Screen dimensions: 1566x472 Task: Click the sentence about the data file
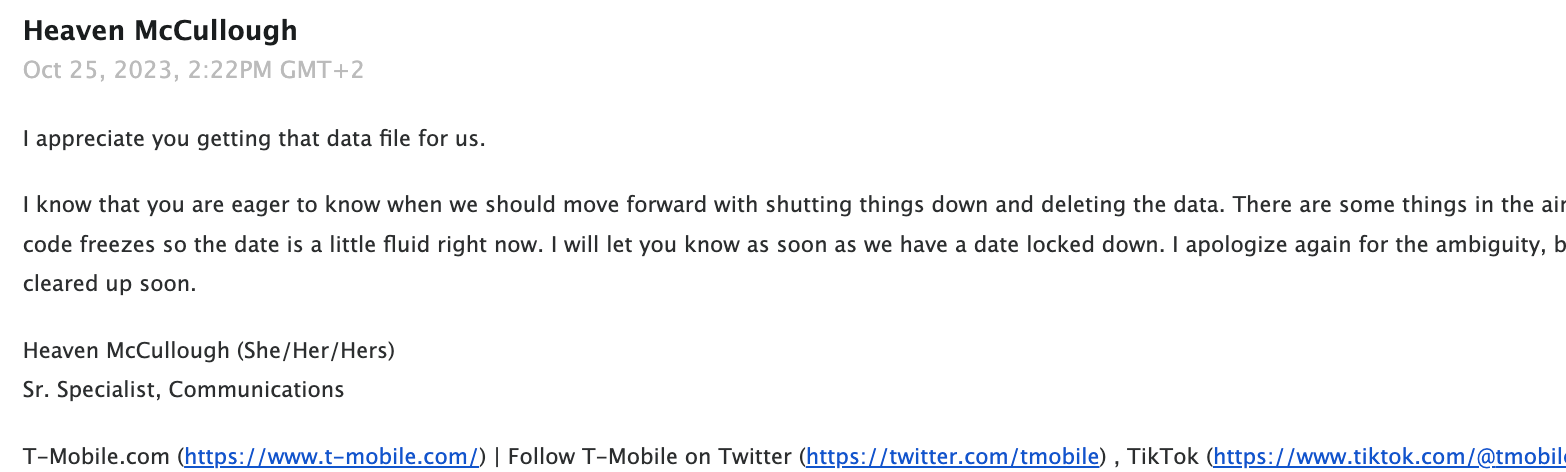point(254,139)
